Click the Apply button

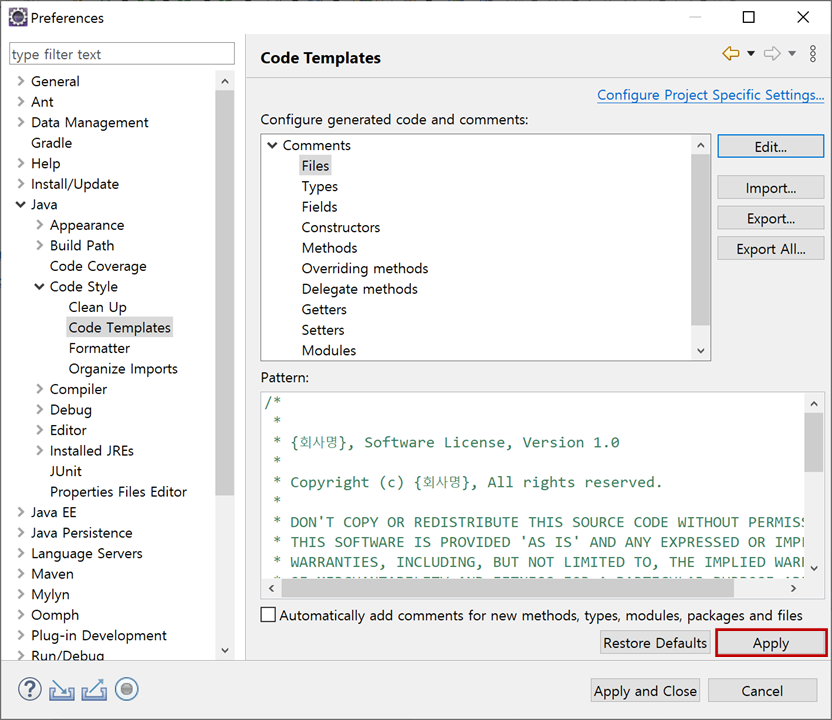[x=770, y=643]
